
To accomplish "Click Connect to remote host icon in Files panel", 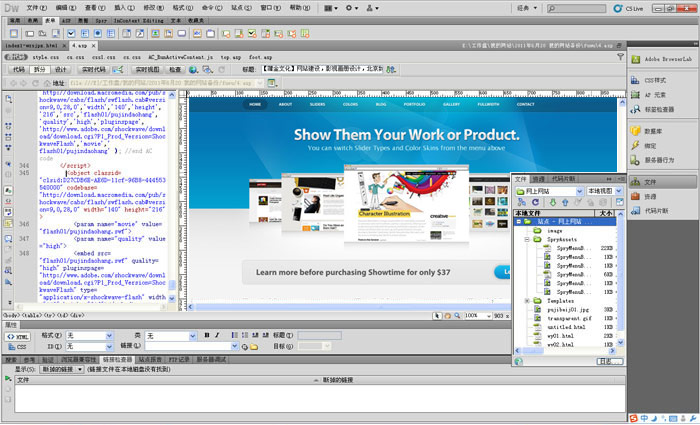I will coord(521,202).
